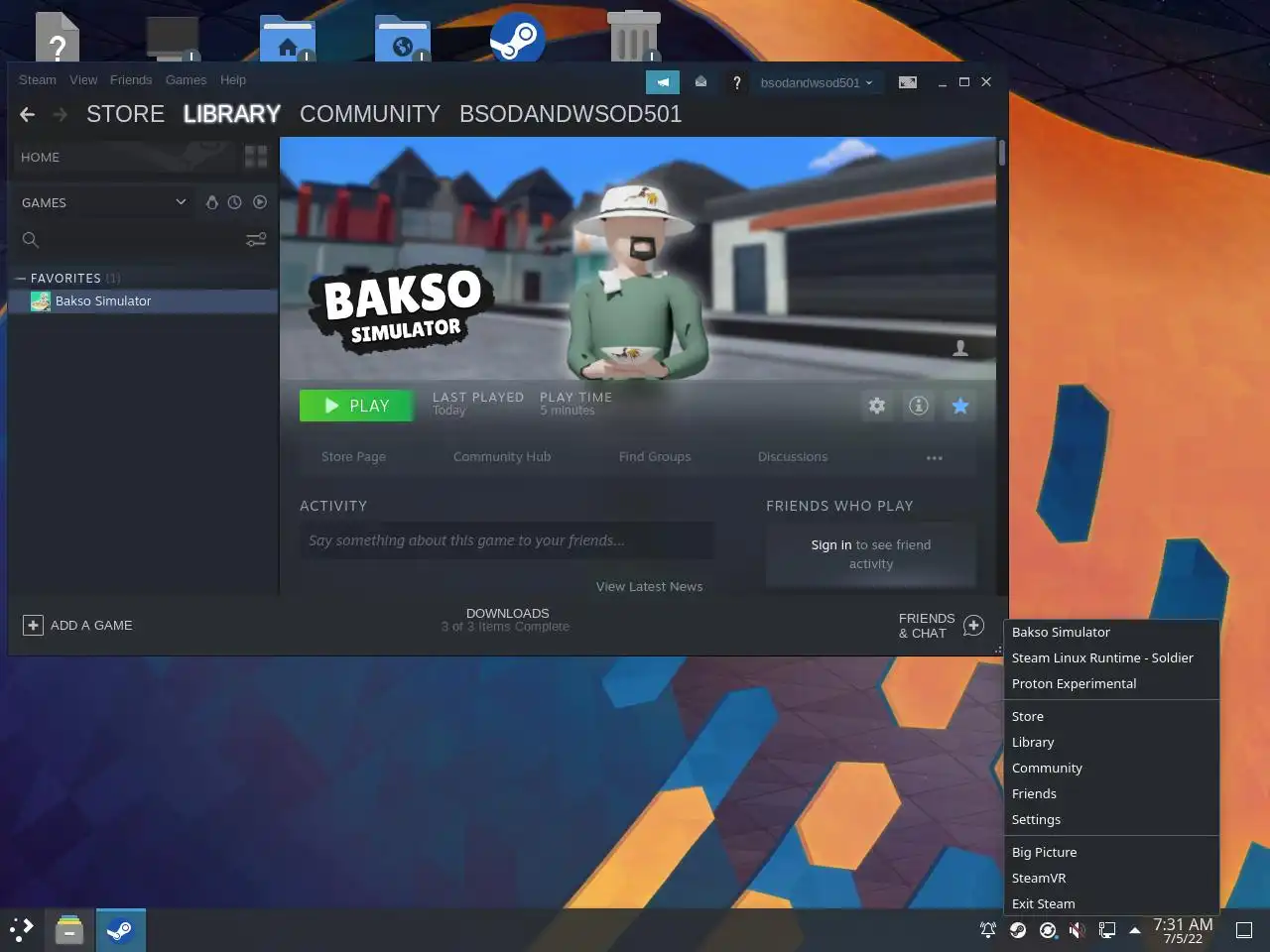
Task: Open advanced filter sliders icon
Action: (x=256, y=240)
